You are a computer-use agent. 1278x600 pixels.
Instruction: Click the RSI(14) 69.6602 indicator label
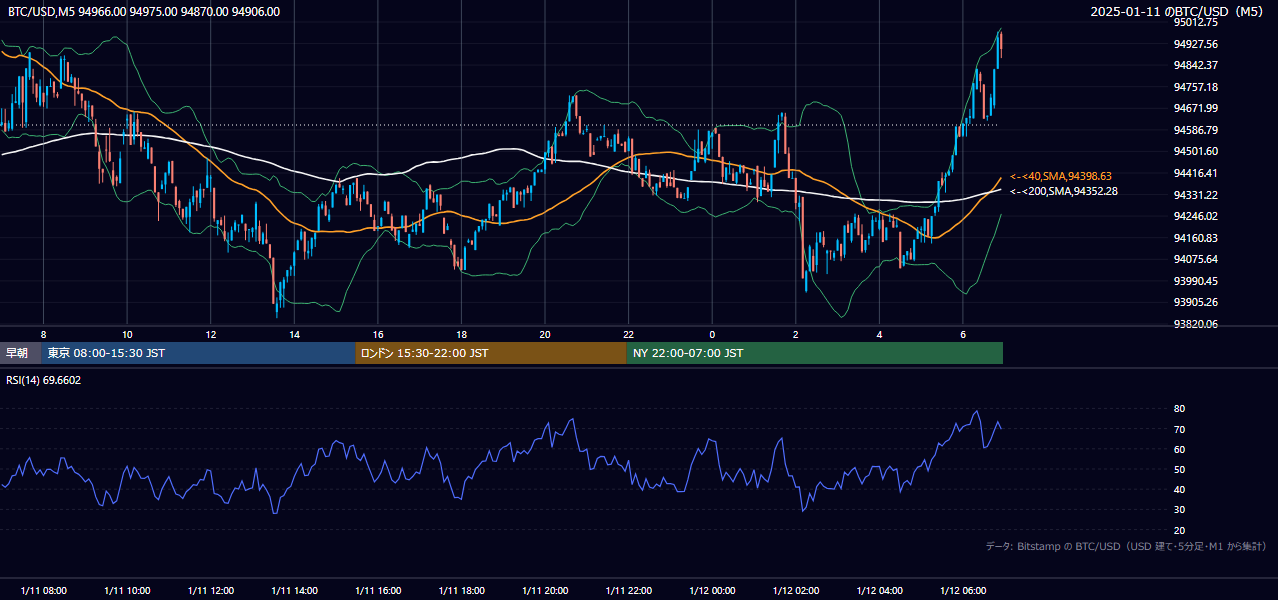point(44,380)
